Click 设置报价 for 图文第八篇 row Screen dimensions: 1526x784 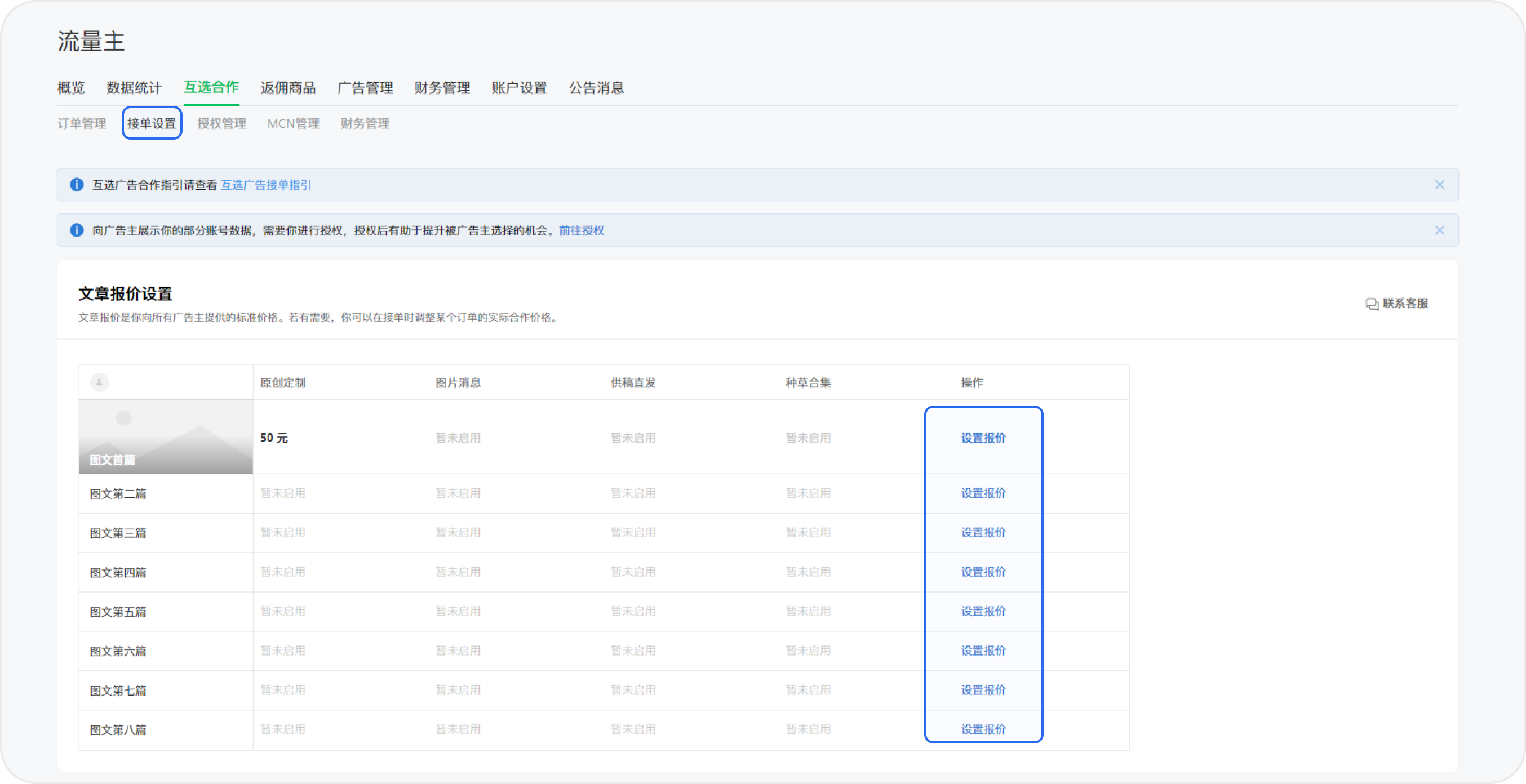(x=983, y=729)
